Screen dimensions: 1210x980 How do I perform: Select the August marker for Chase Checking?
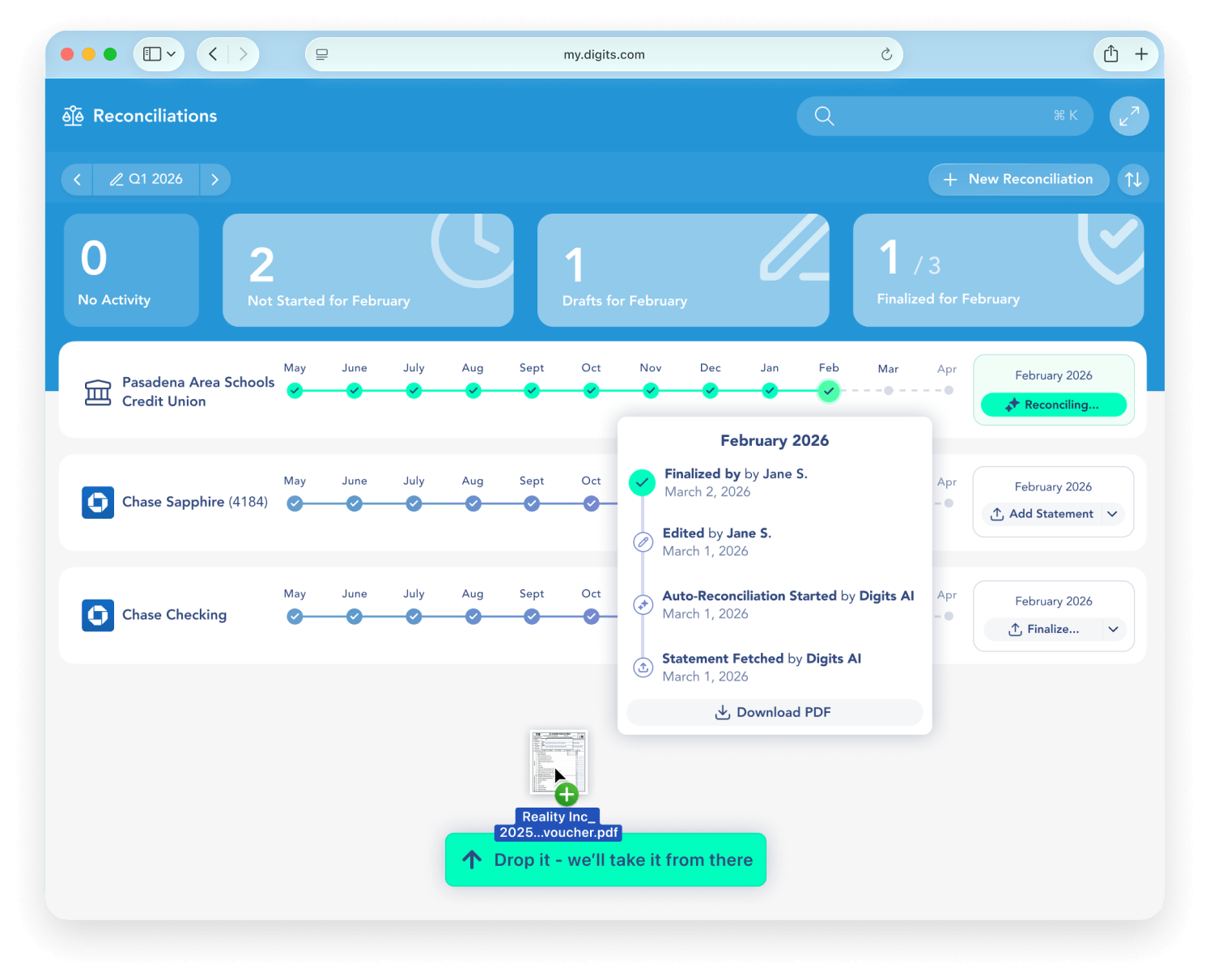pyautogui.click(x=473, y=617)
